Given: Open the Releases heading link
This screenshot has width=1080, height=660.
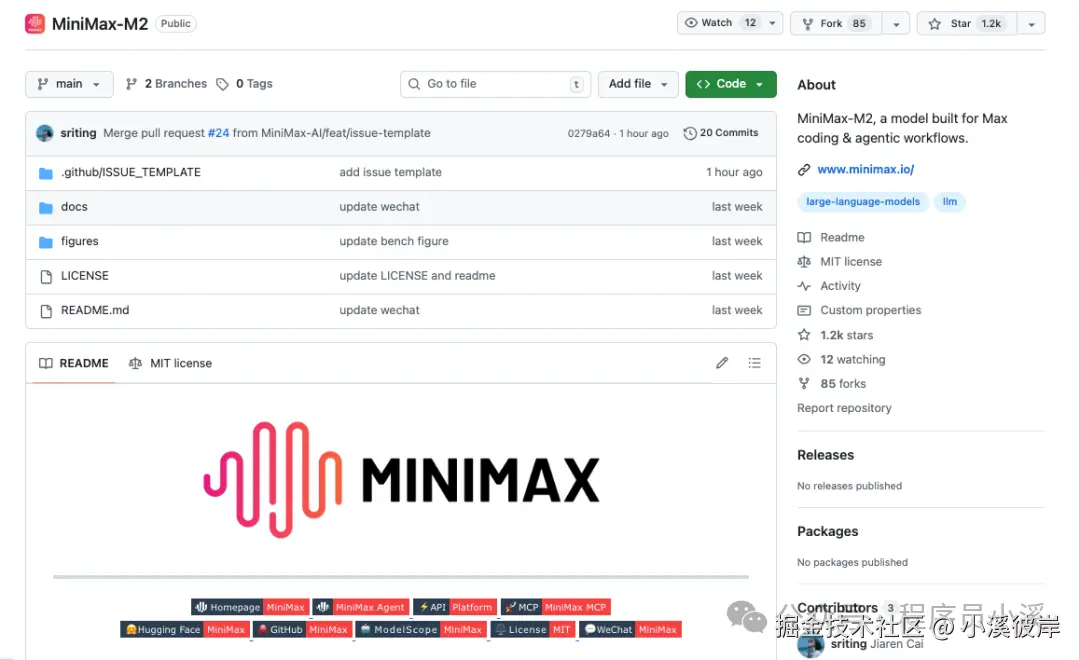Looking at the screenshot, I should pyautogui.click(x=825, y=455).
